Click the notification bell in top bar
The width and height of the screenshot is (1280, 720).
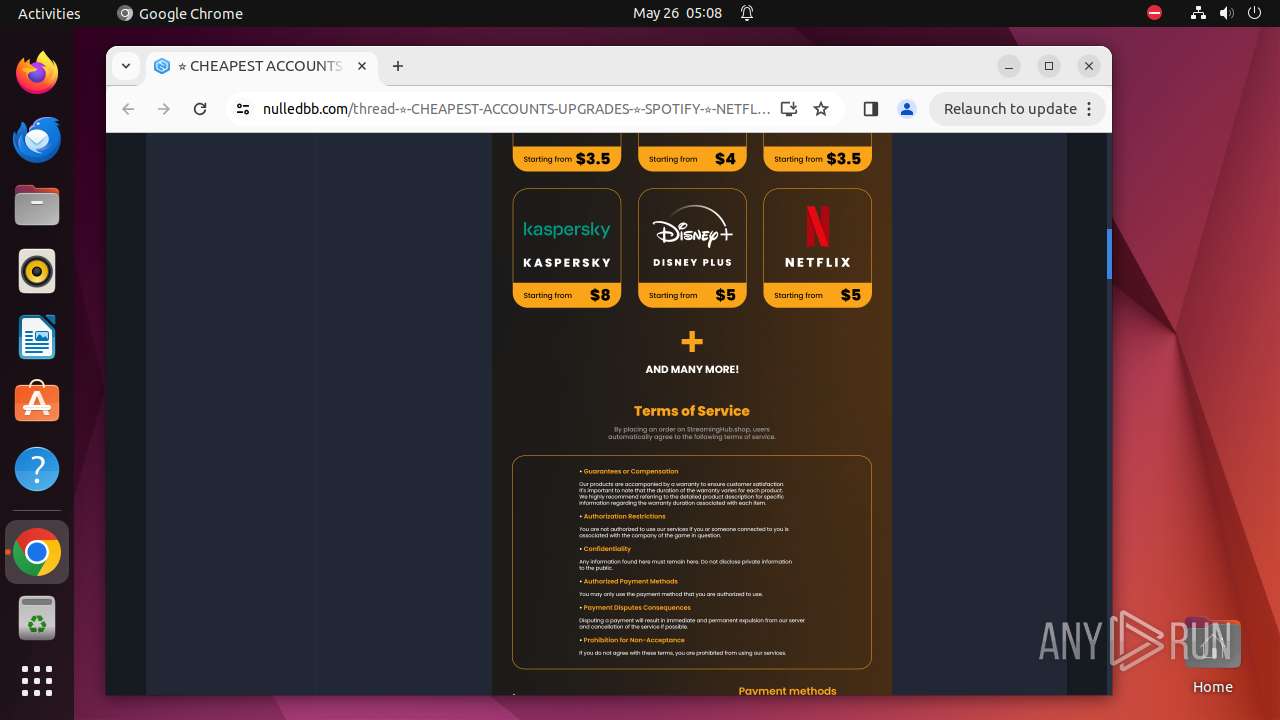click(747, 13)
